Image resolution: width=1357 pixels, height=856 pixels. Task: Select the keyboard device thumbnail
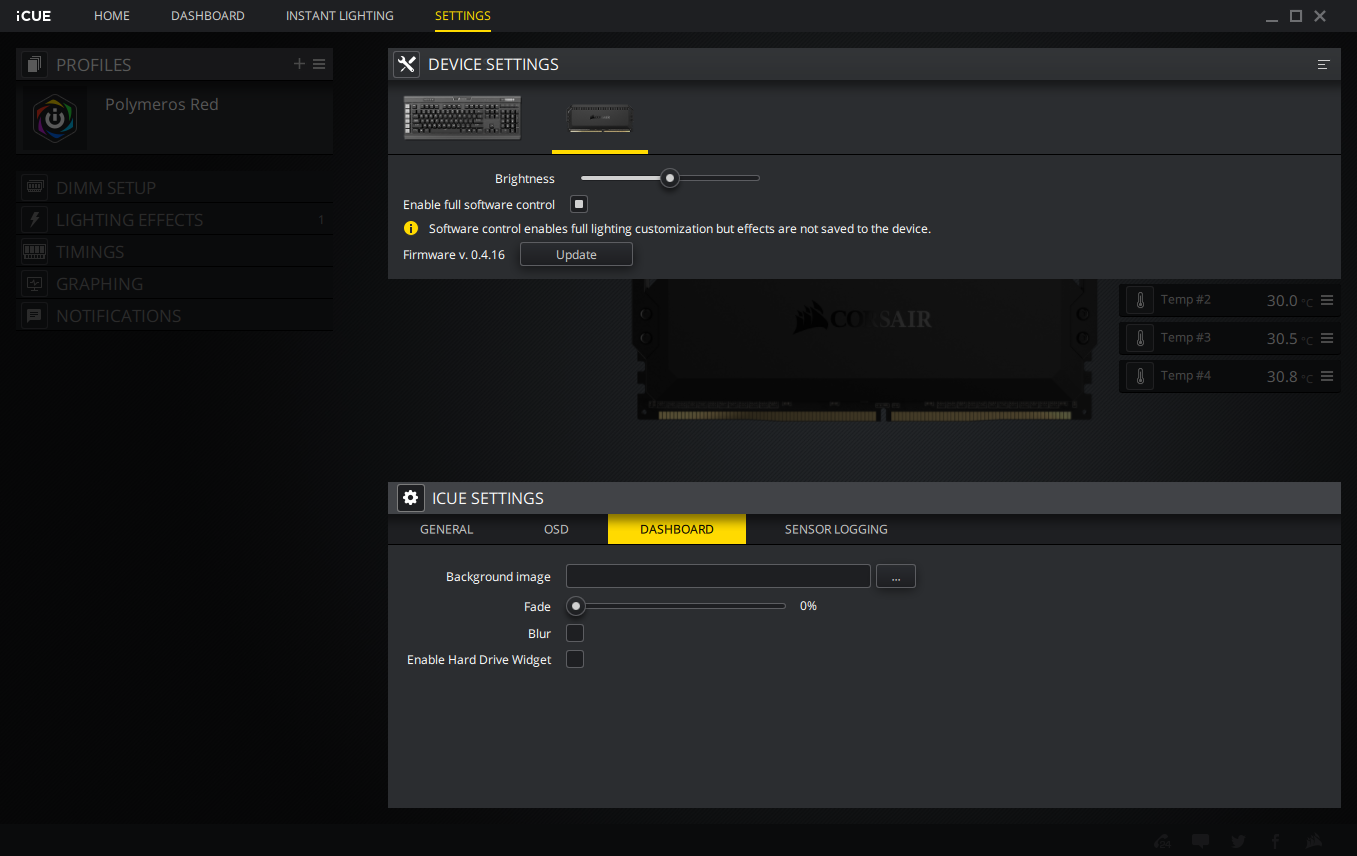click(462, 117)
